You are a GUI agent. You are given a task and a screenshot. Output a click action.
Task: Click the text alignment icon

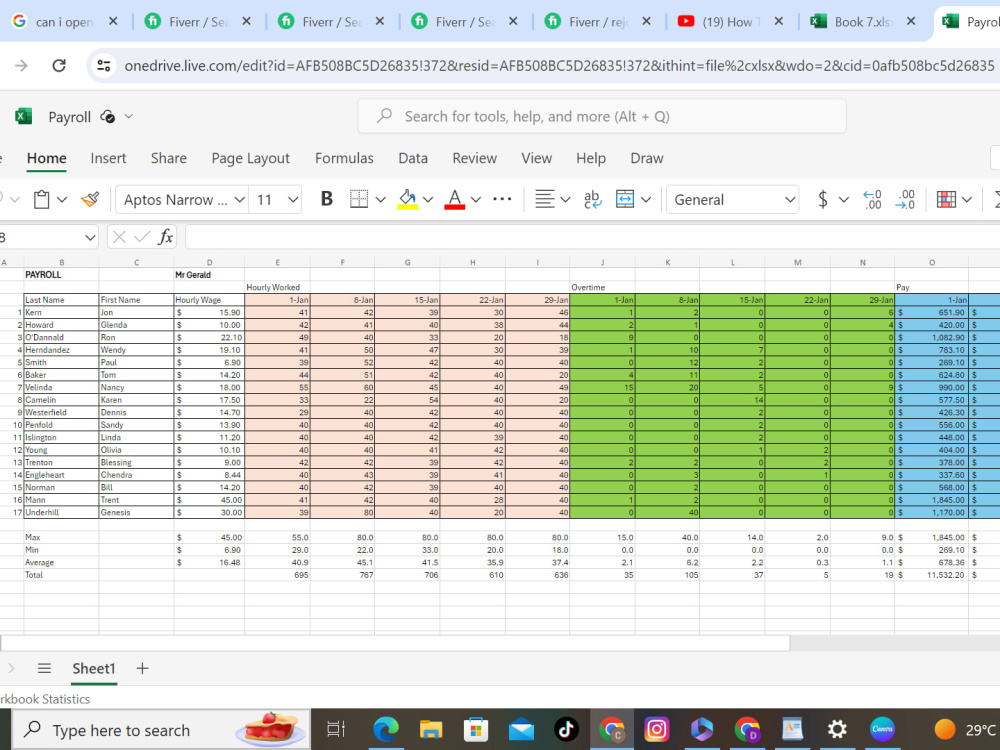point(545,200)
